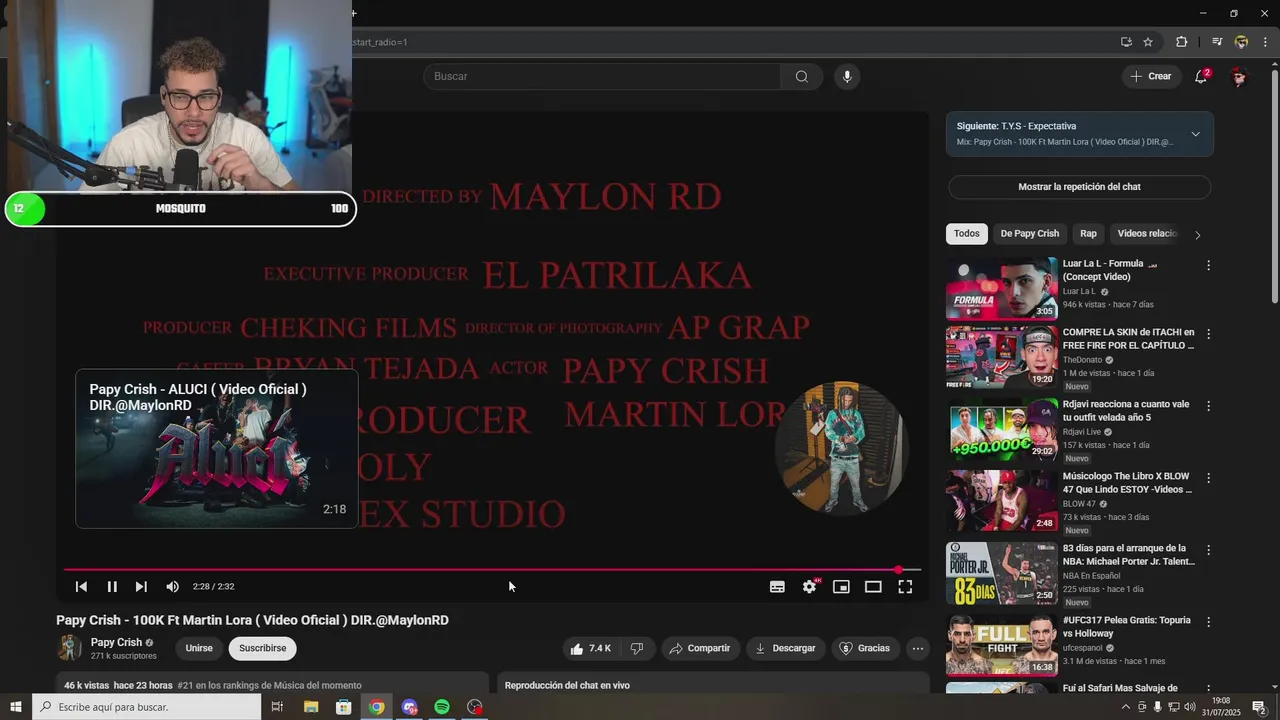
Task: Open the Papy Crish channel name link
Action: 116,642
